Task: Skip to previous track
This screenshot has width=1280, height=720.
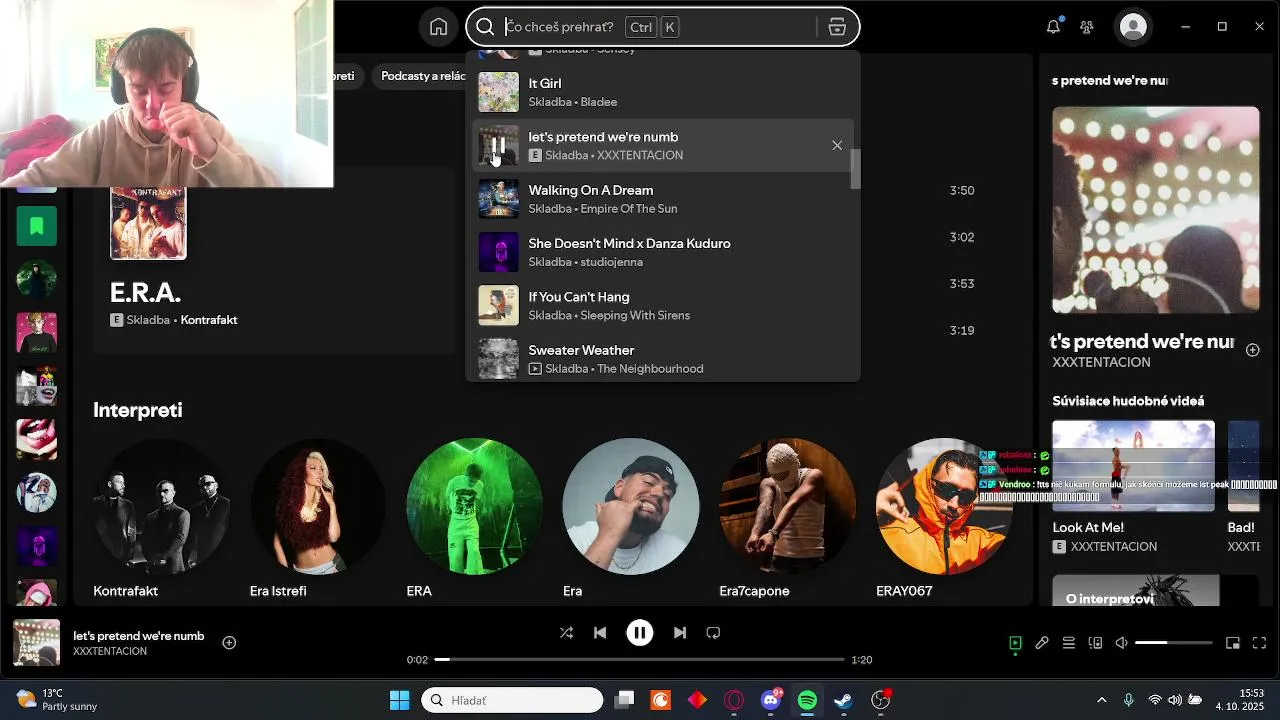Action: tap(600, 633)
